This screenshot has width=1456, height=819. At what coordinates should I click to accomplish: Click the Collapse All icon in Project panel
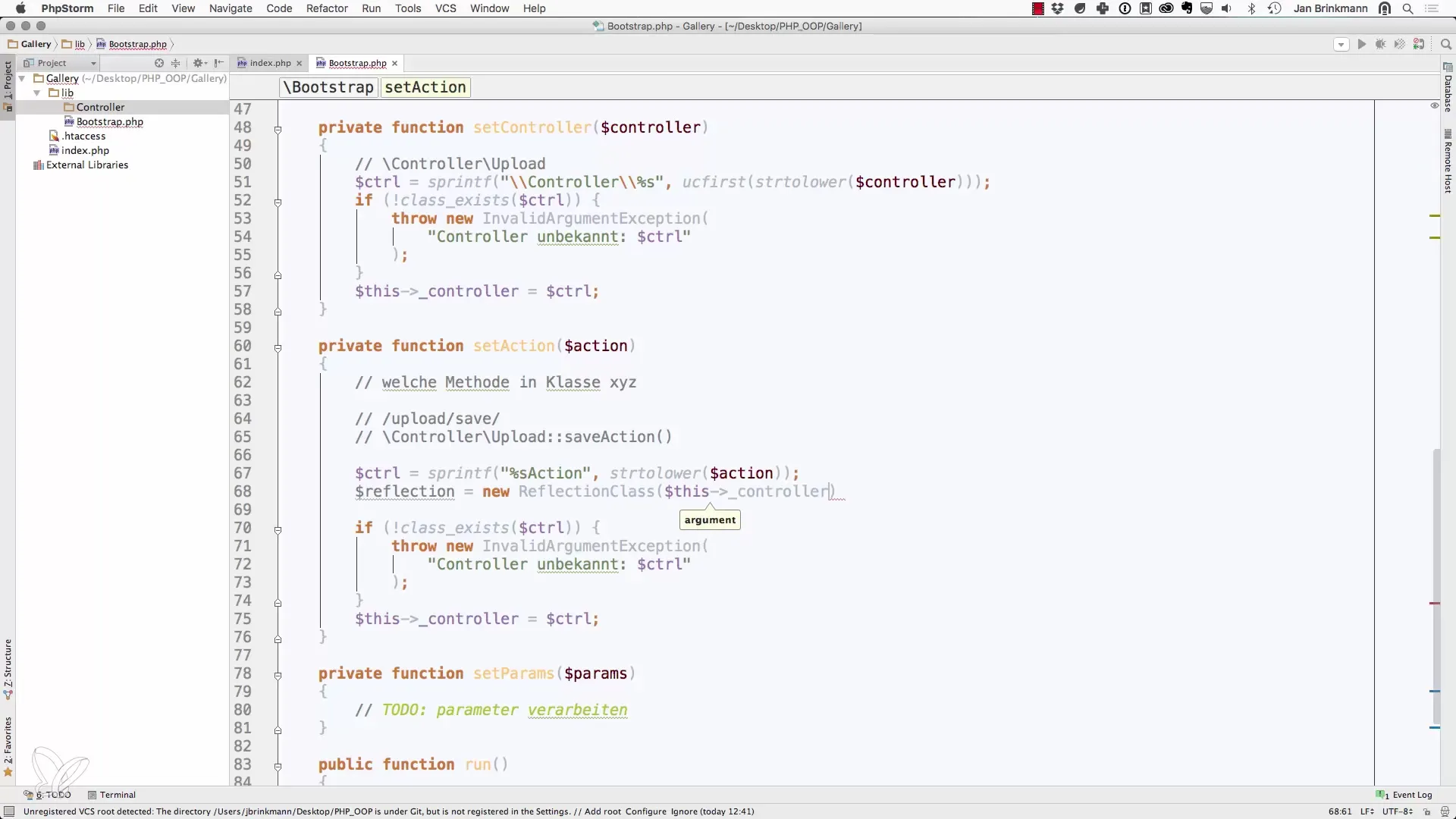(x=176, y=63)
